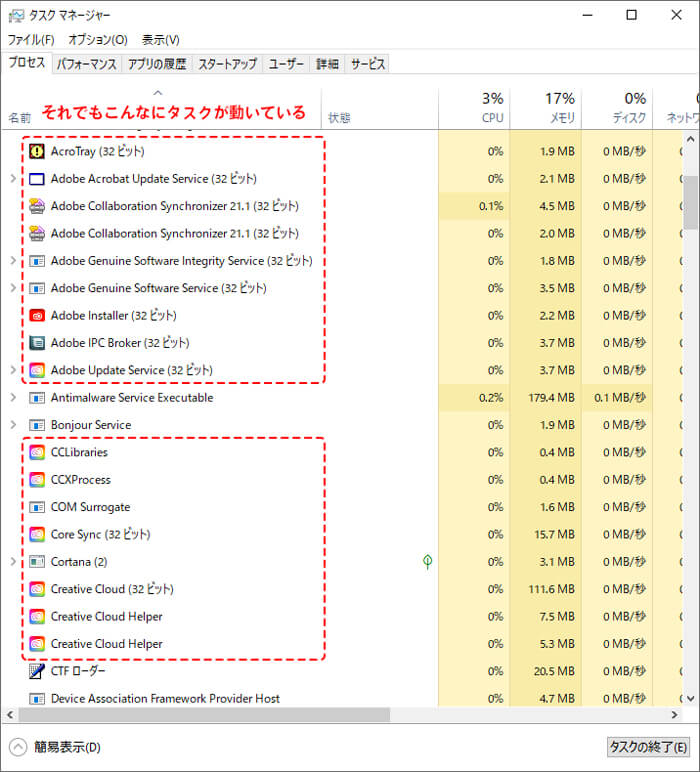The width and height of the screenshot is (700, 772).
Task: Click the CTF ローダー pen icon
Action: (x=37, y=671)
